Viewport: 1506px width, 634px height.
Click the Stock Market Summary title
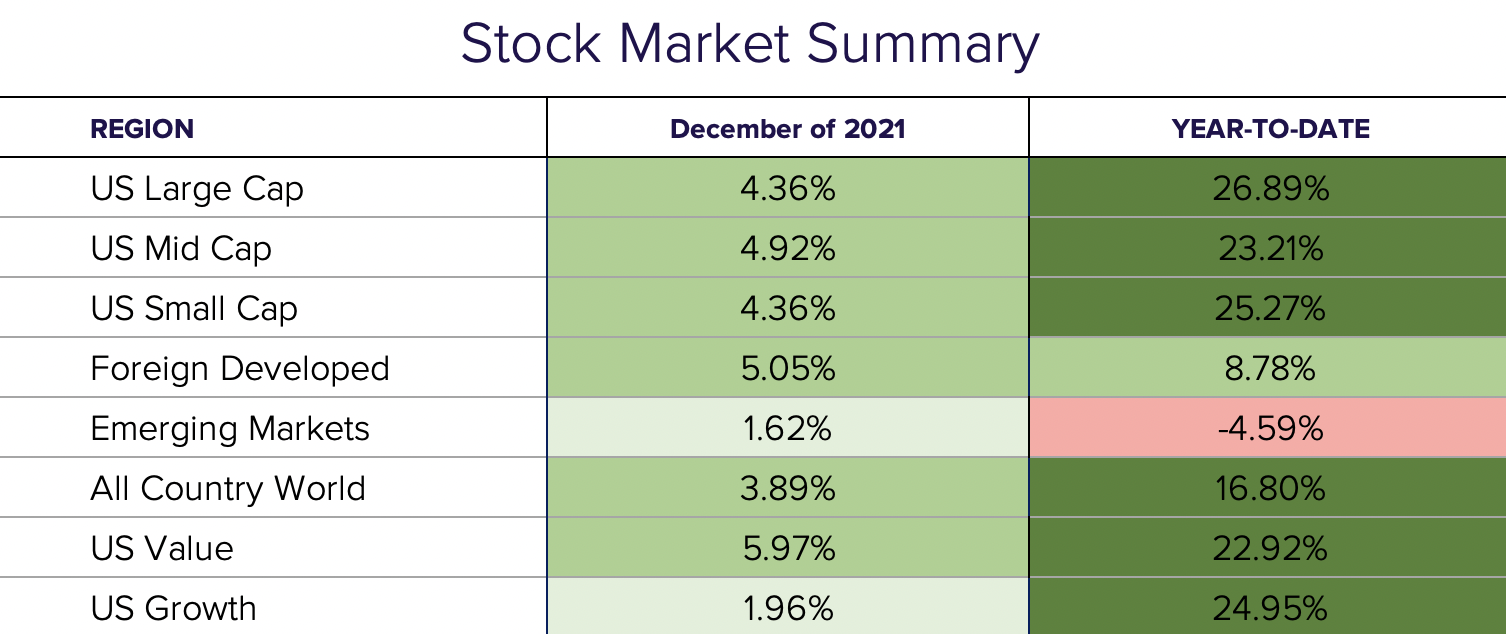click(x=750, y=46)
